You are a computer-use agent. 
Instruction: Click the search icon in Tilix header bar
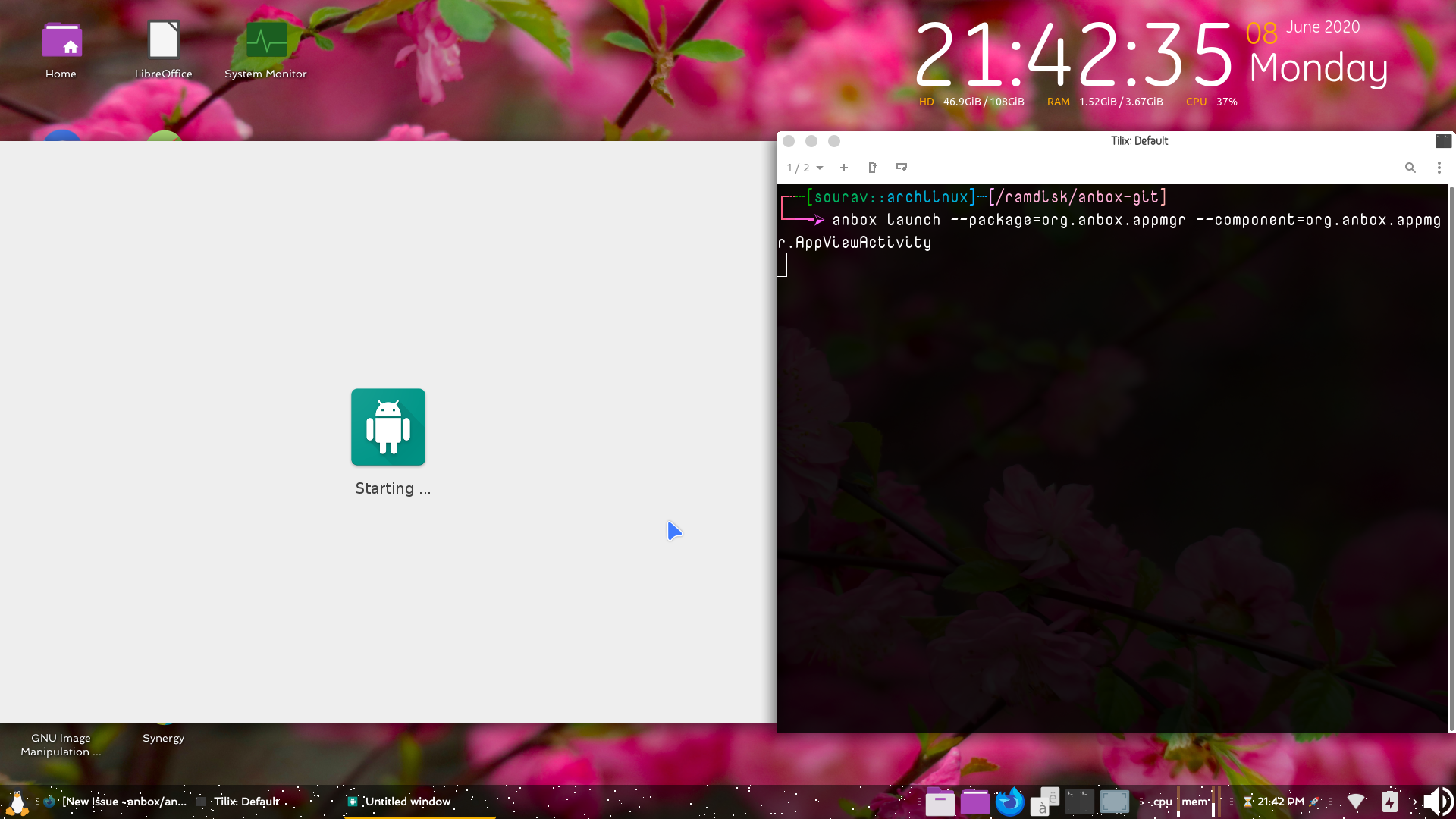point(1410,168)
